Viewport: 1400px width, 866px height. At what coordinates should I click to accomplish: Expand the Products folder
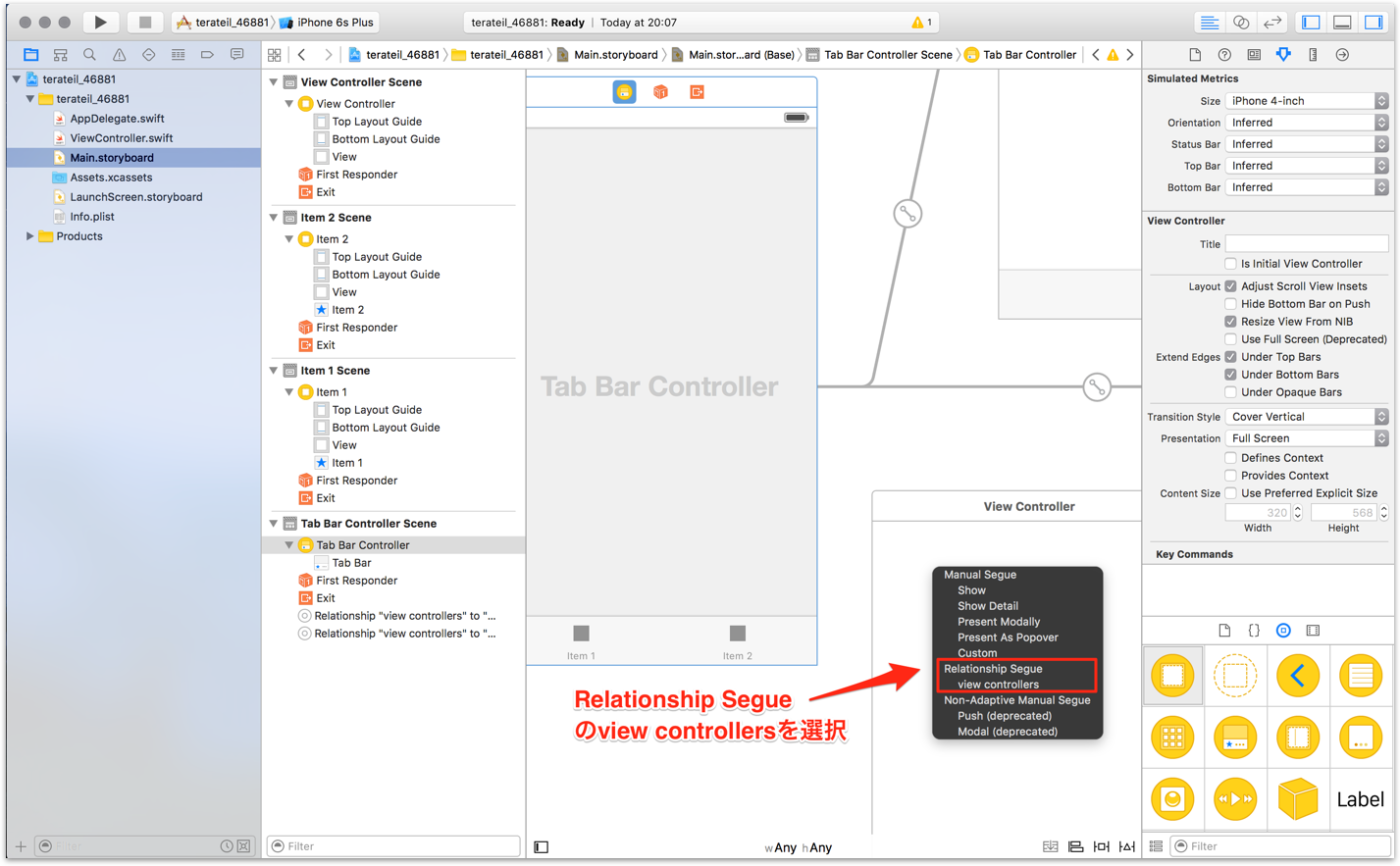[x=29, y=236]
